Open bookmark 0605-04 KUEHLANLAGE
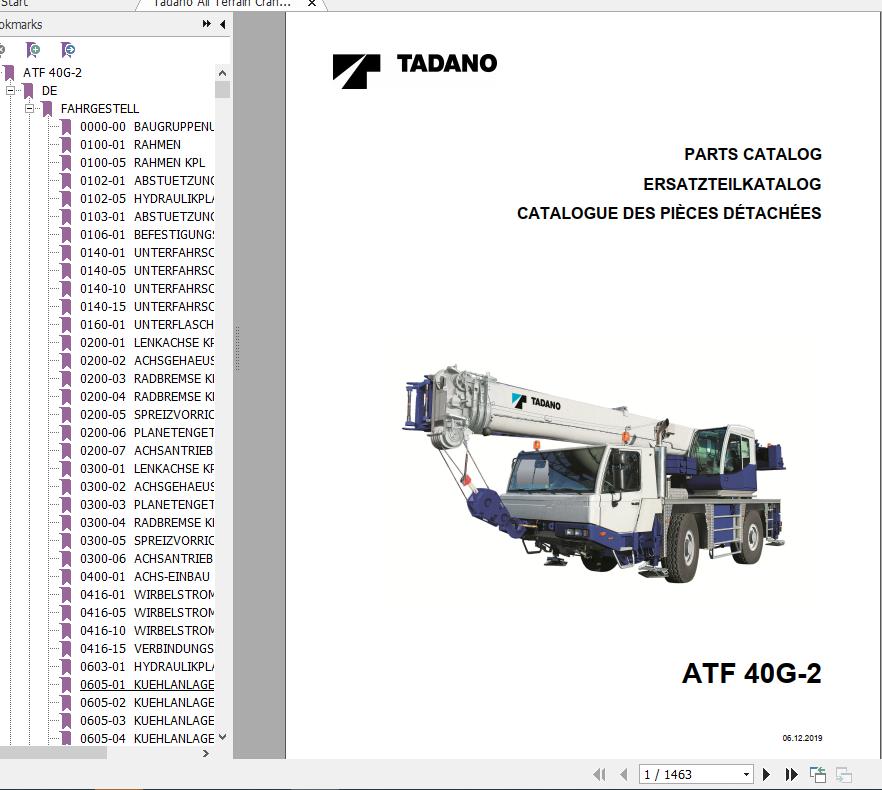Screen dimensions: 882x790 coord(146,738)
